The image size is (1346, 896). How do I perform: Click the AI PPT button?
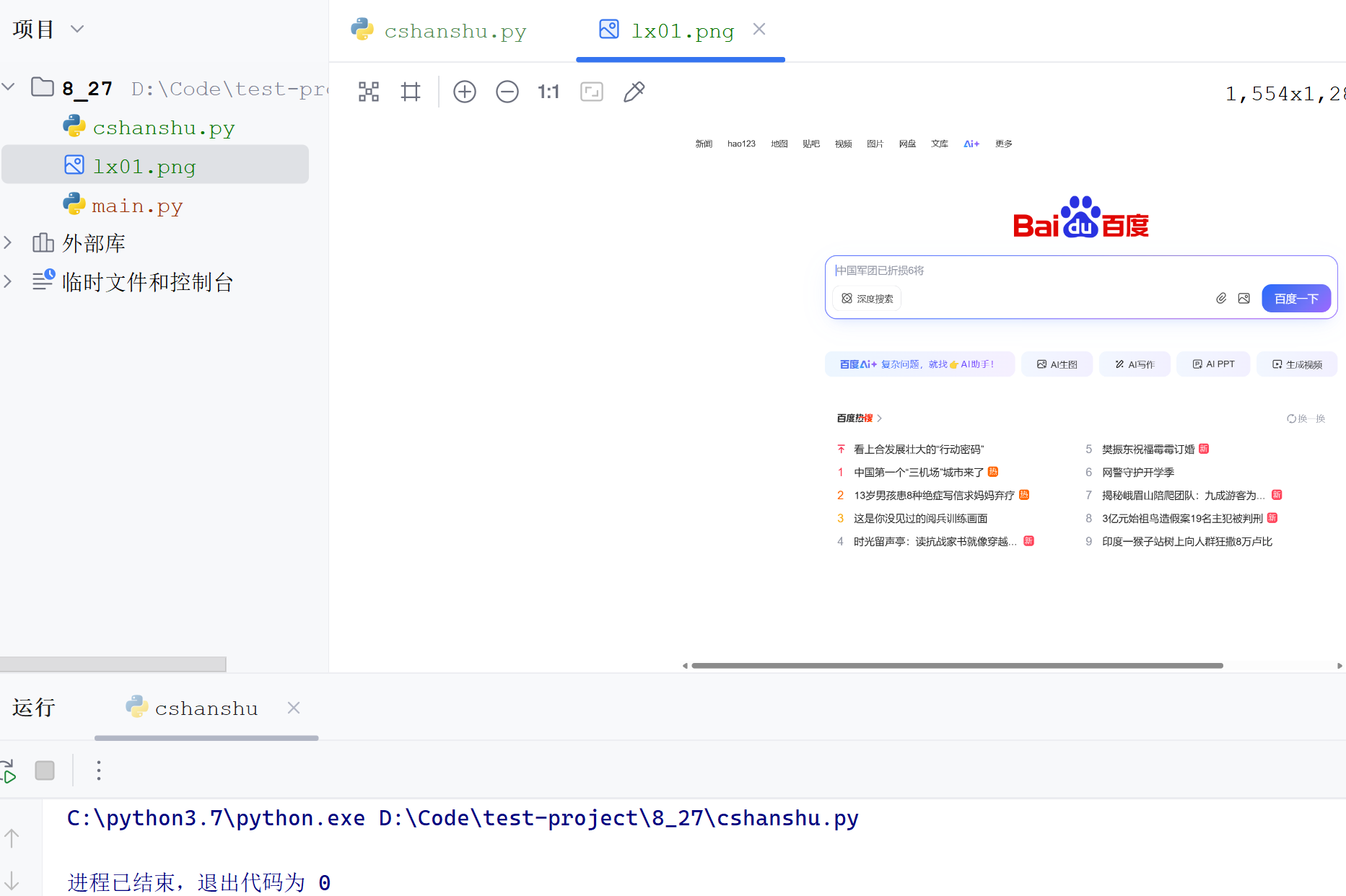1213,364
